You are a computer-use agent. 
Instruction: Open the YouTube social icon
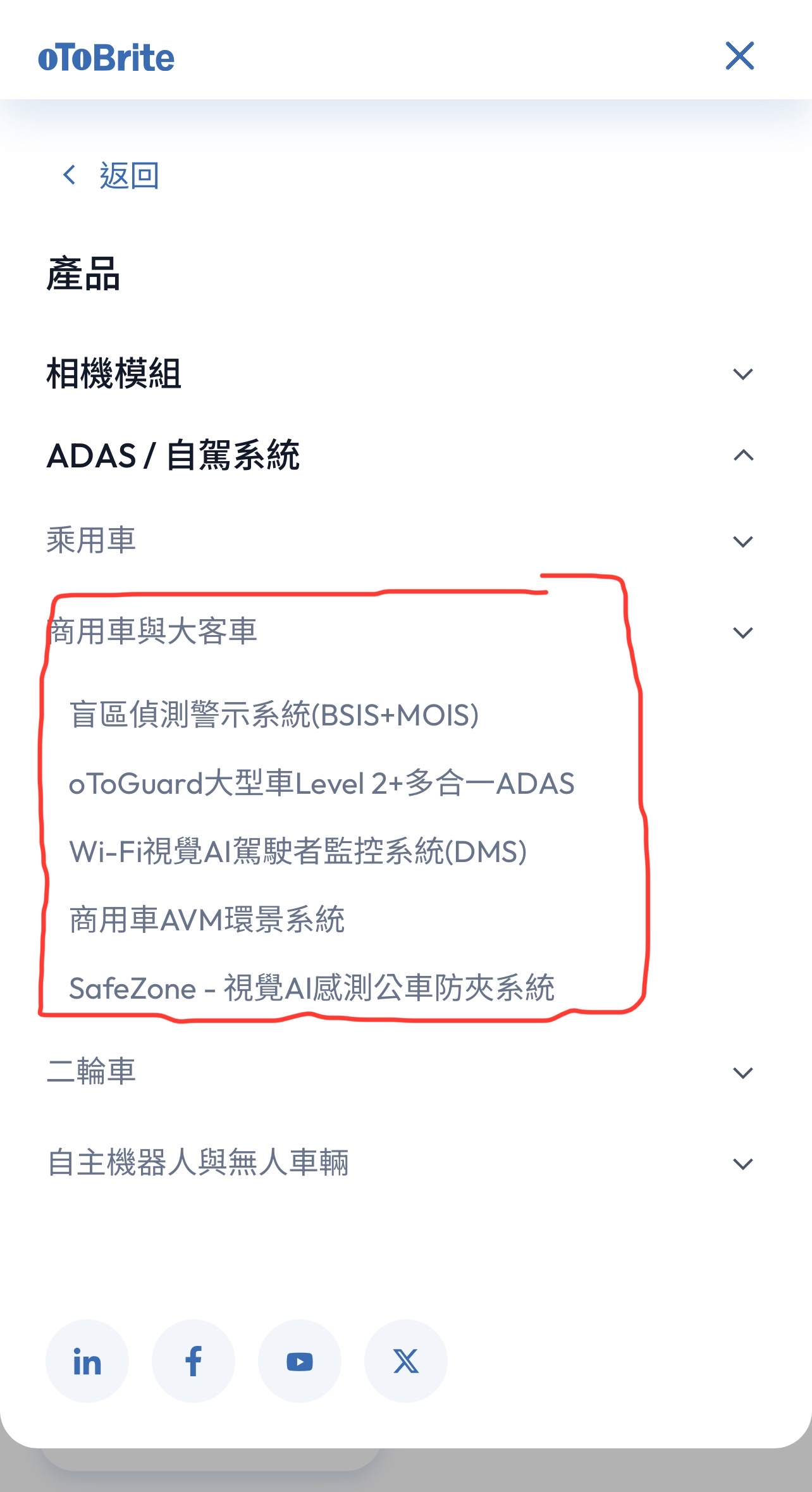[x=300, y=1361]
